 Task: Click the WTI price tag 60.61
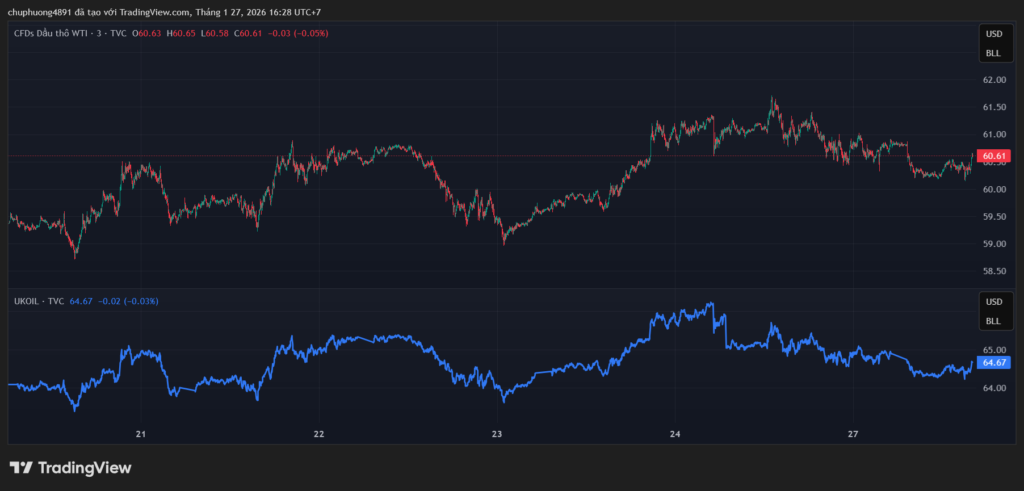994,156
